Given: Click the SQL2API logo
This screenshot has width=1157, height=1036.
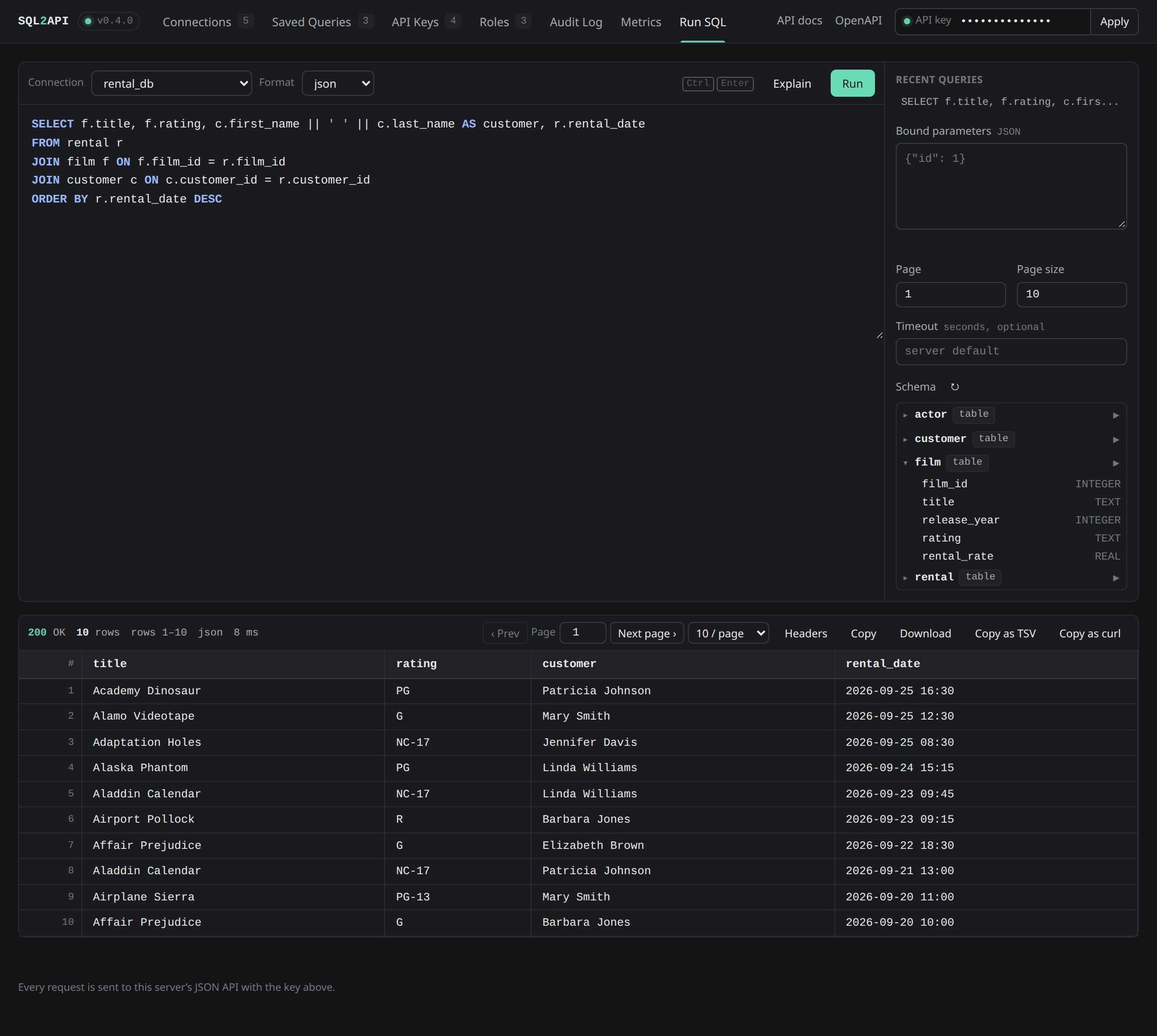Looking at the screenshot, I should click(43, 21).
